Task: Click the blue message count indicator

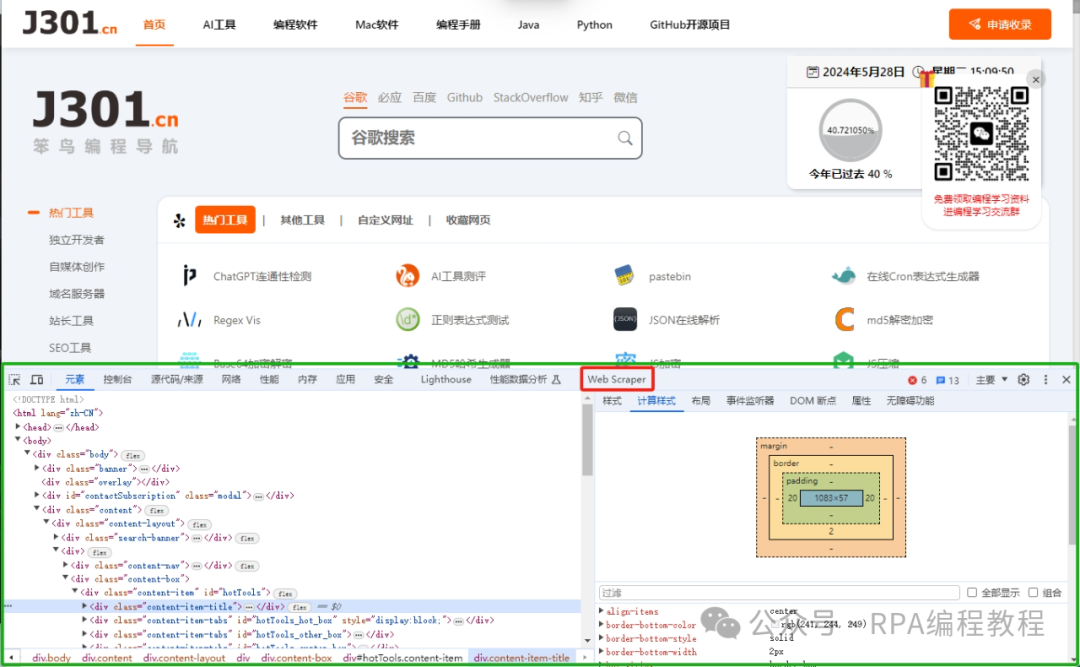Action: click(948, 380)
